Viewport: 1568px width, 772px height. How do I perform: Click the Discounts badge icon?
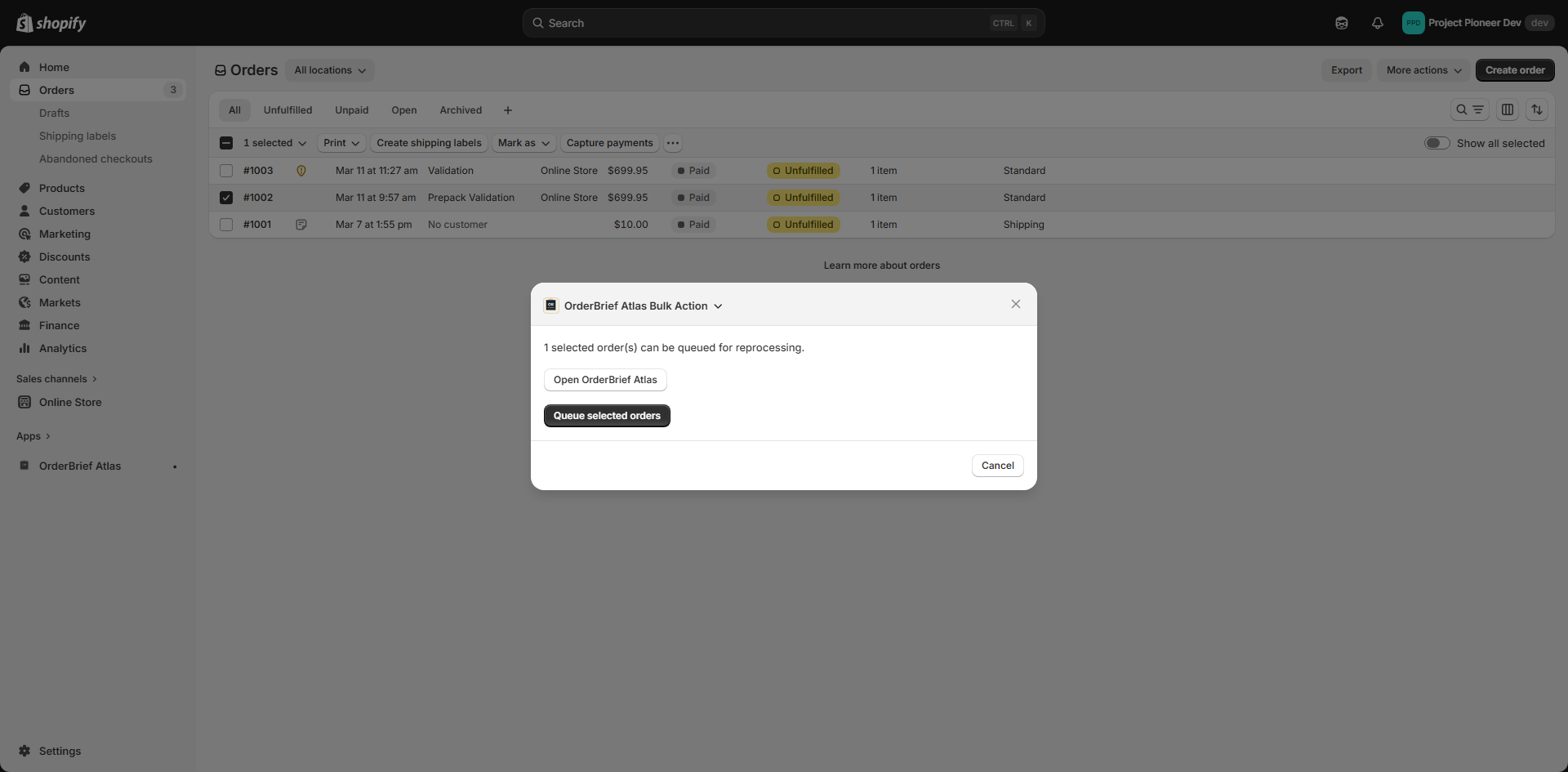(x=24, y=257)
